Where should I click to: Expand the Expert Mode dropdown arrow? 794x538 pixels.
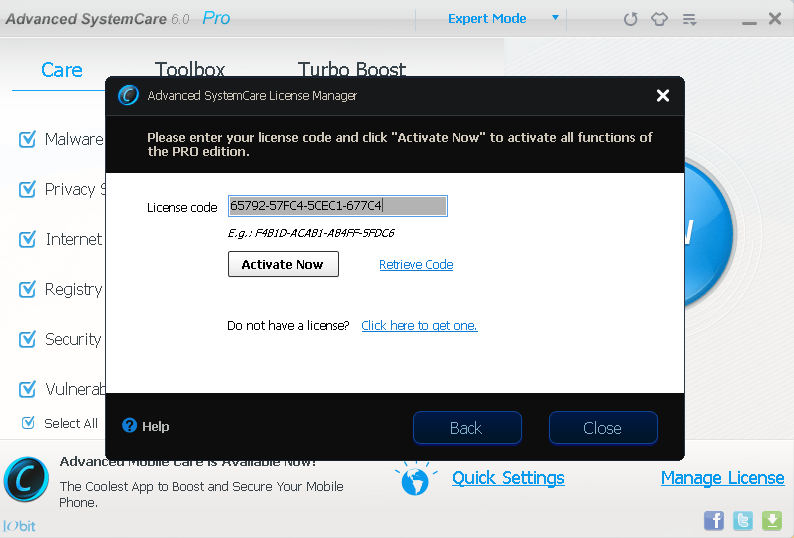(555, 18)
